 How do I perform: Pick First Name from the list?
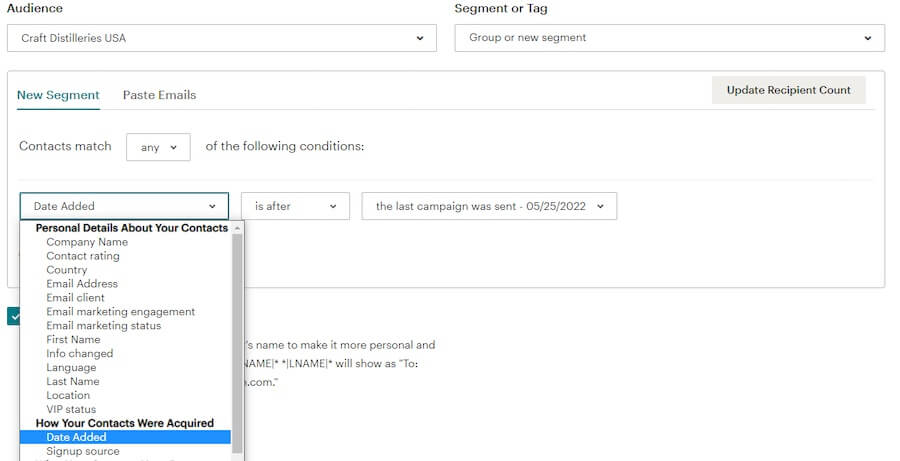(x=73, y=339)
